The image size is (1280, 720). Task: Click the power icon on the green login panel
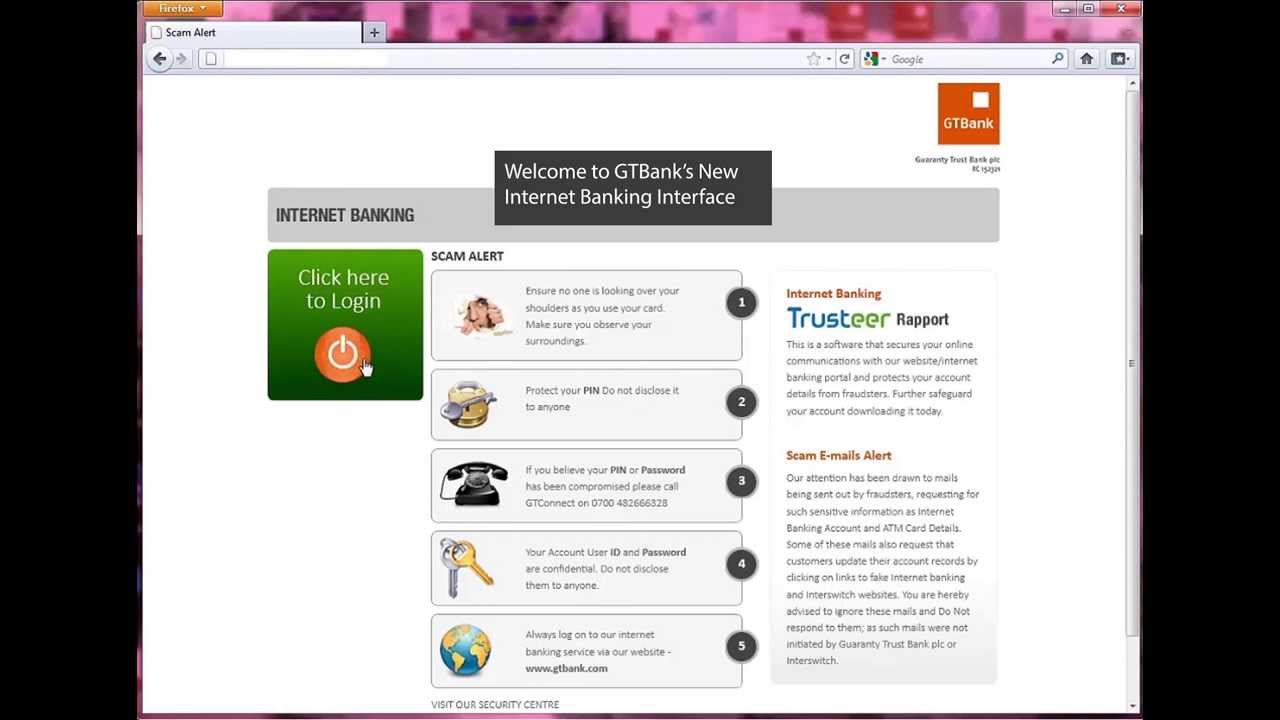point(344,354)
